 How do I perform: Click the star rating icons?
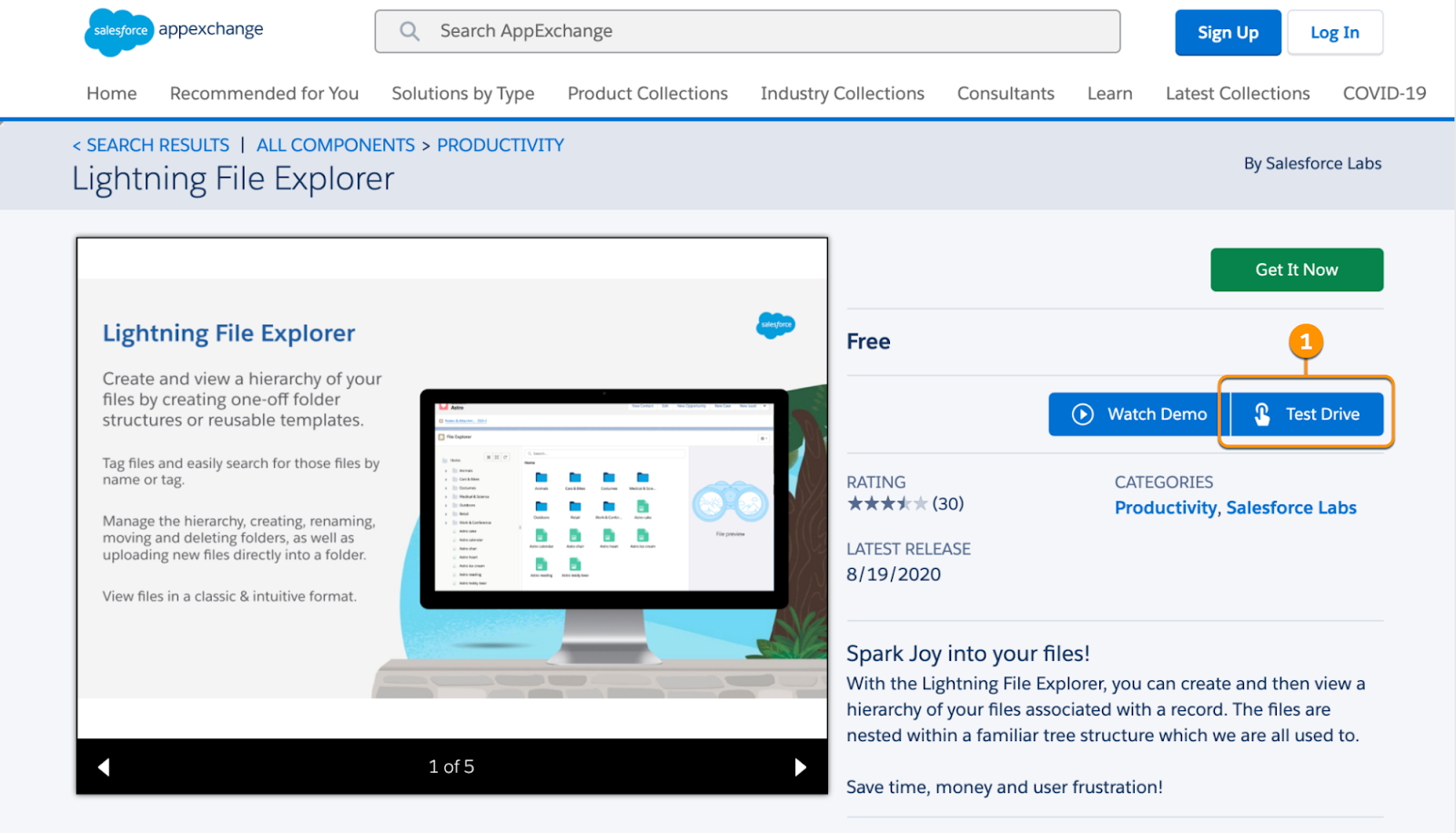pos(887,503)
